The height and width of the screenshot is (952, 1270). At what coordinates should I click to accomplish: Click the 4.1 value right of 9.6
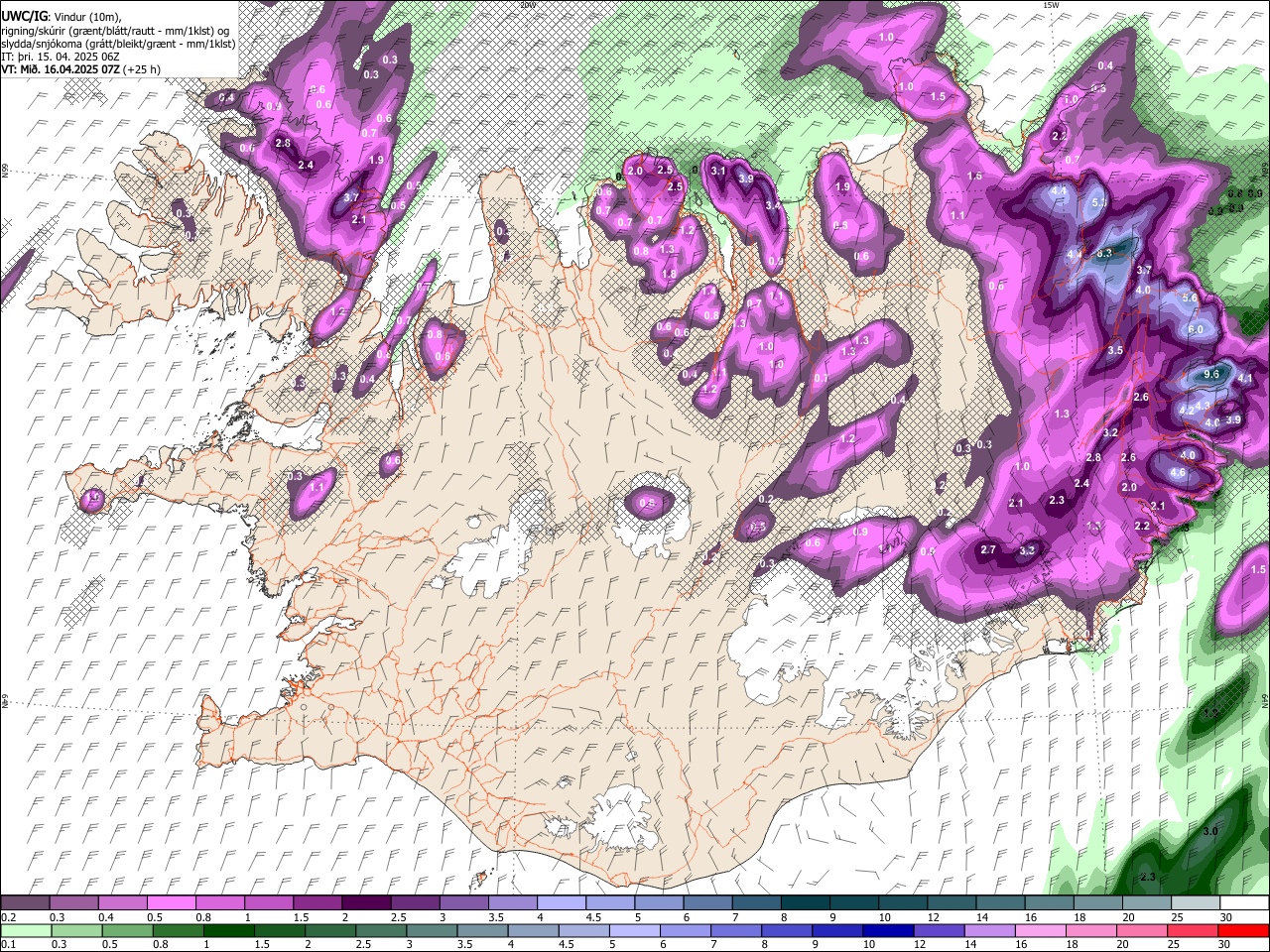(1245, 379)
